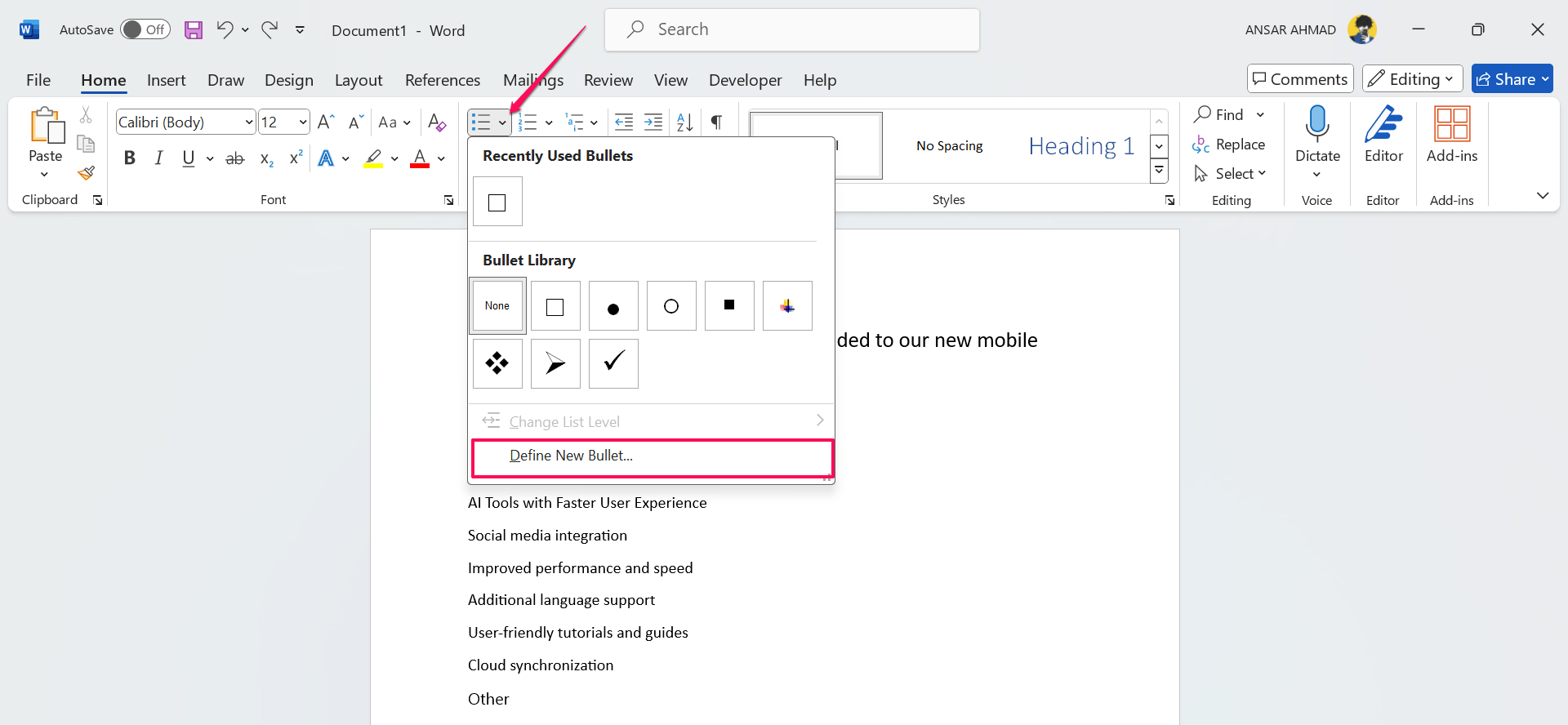Open the Layout tab
The width and height of the screenshot is (1568, 725).
359,80
